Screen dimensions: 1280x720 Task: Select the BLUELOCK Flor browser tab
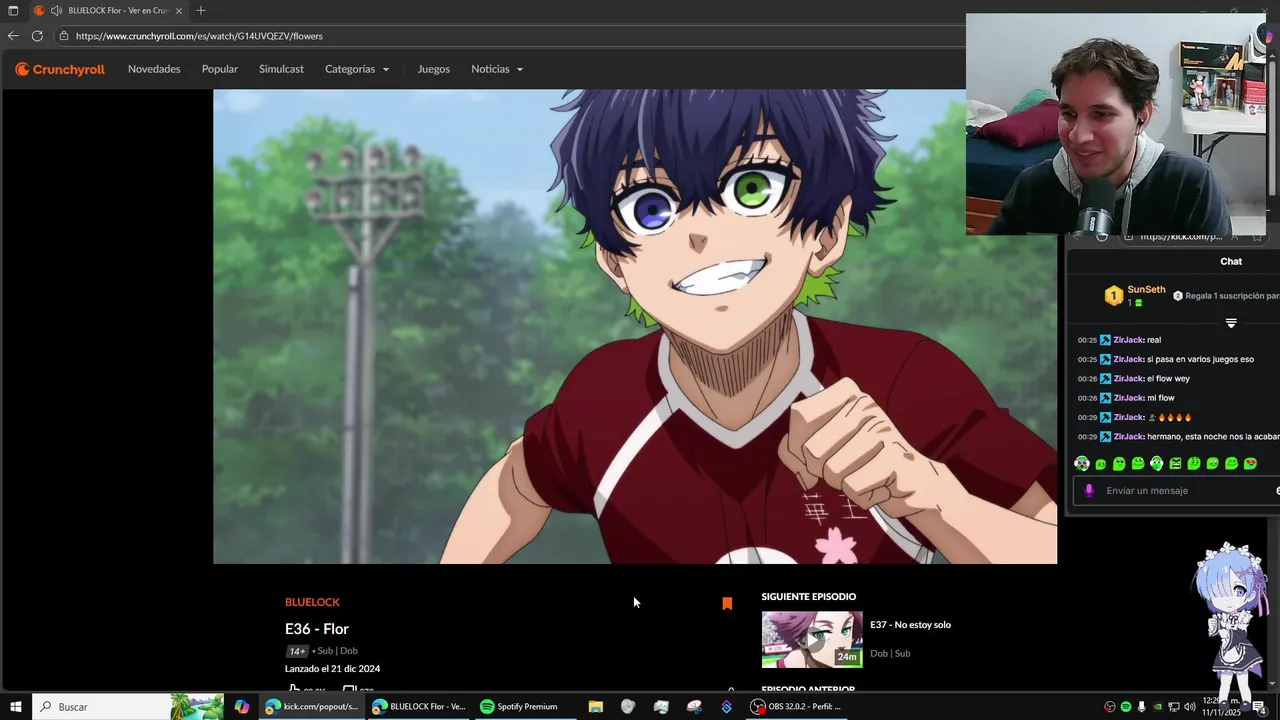coord(108,10)
